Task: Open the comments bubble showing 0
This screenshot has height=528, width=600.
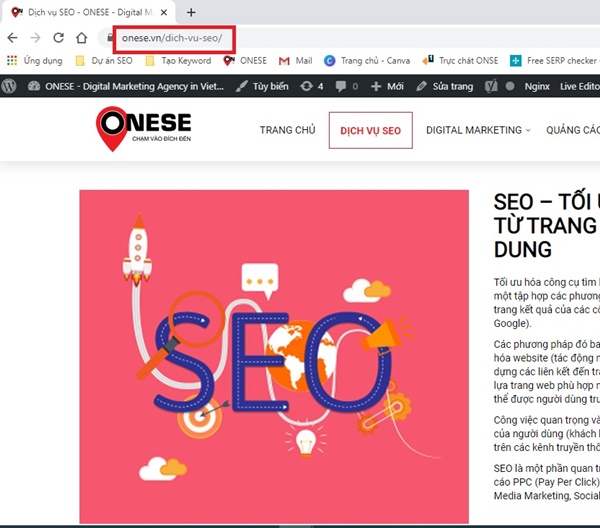Action: pyautogui.click(x=347, y=86)
